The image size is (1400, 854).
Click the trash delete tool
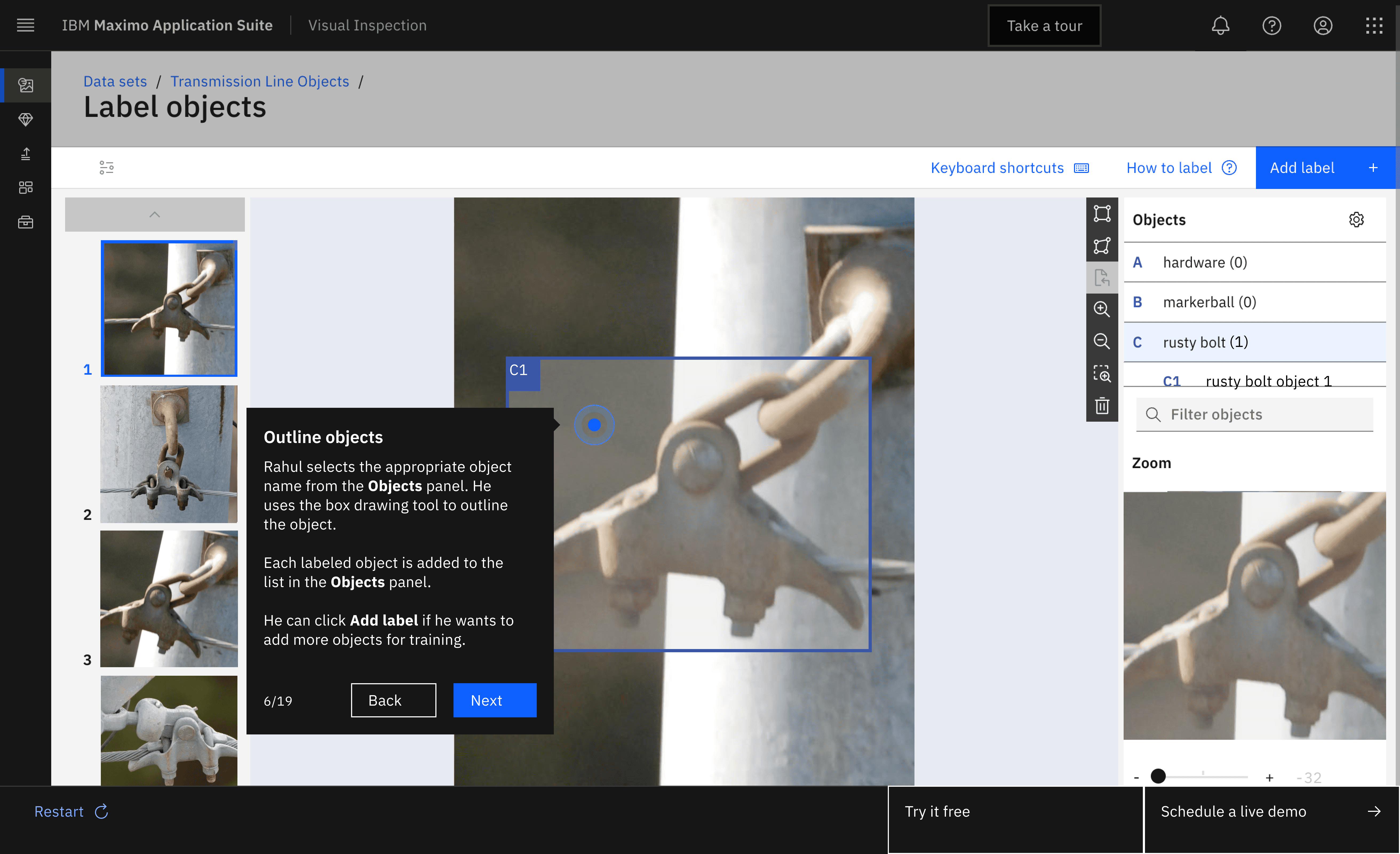(1102, 406)
